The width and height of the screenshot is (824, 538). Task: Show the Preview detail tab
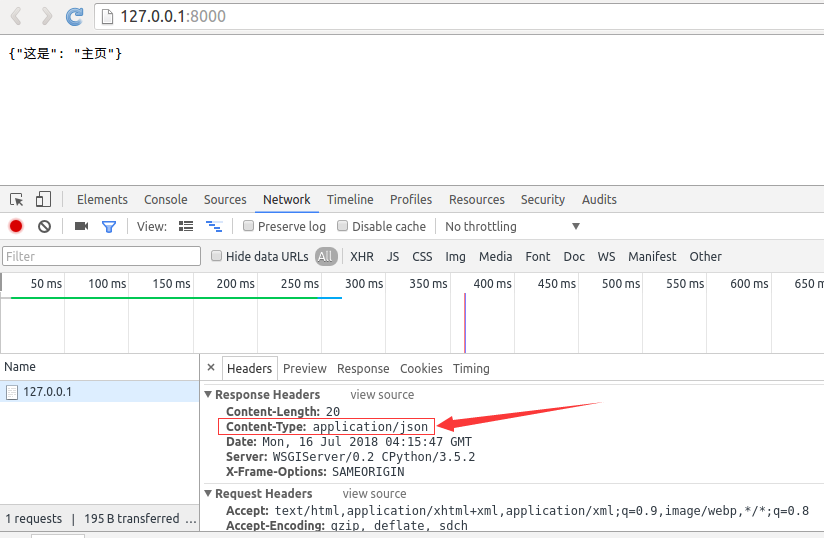point(305,369)
